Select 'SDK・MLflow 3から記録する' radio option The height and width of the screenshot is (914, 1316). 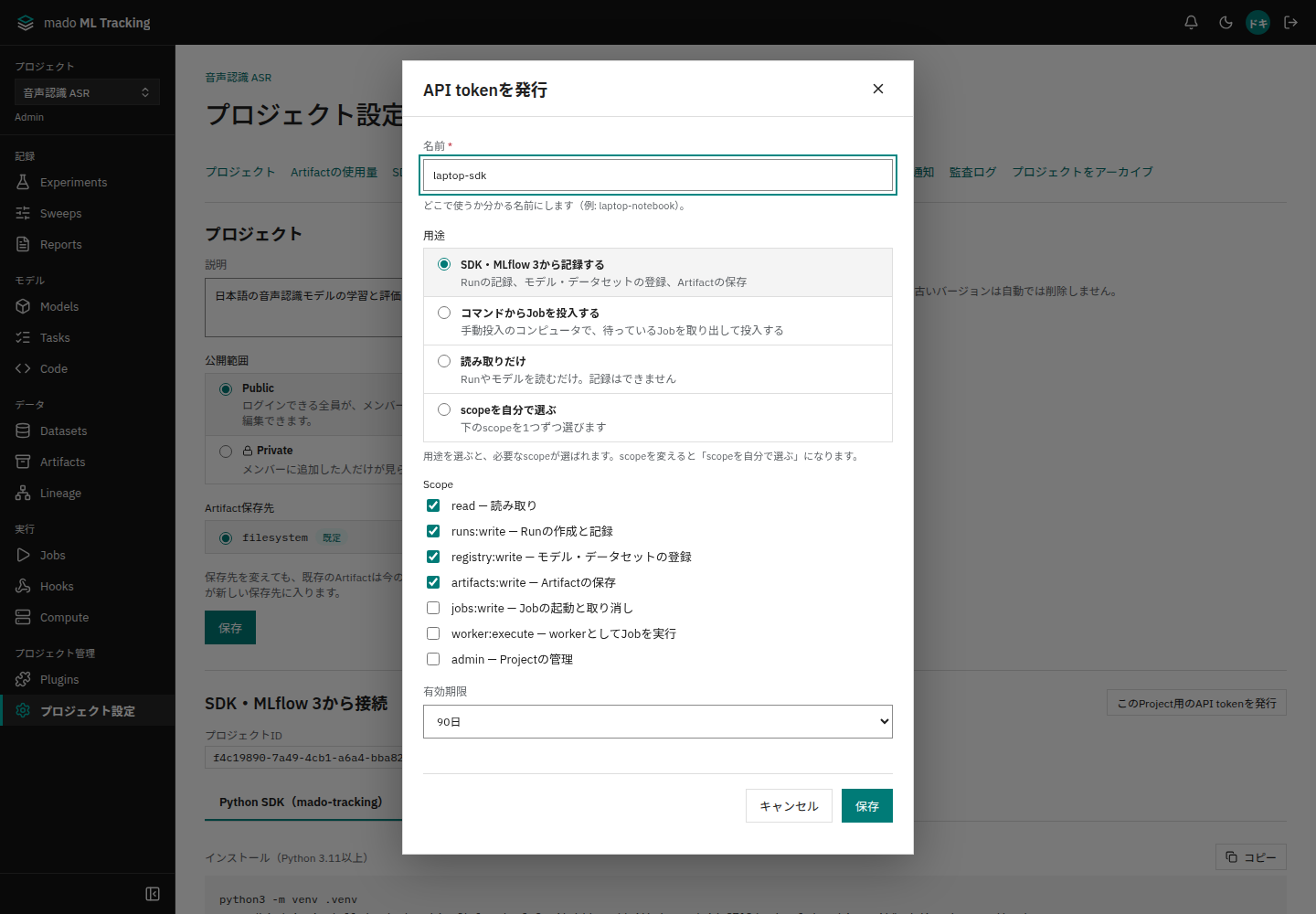click(444, 264)
